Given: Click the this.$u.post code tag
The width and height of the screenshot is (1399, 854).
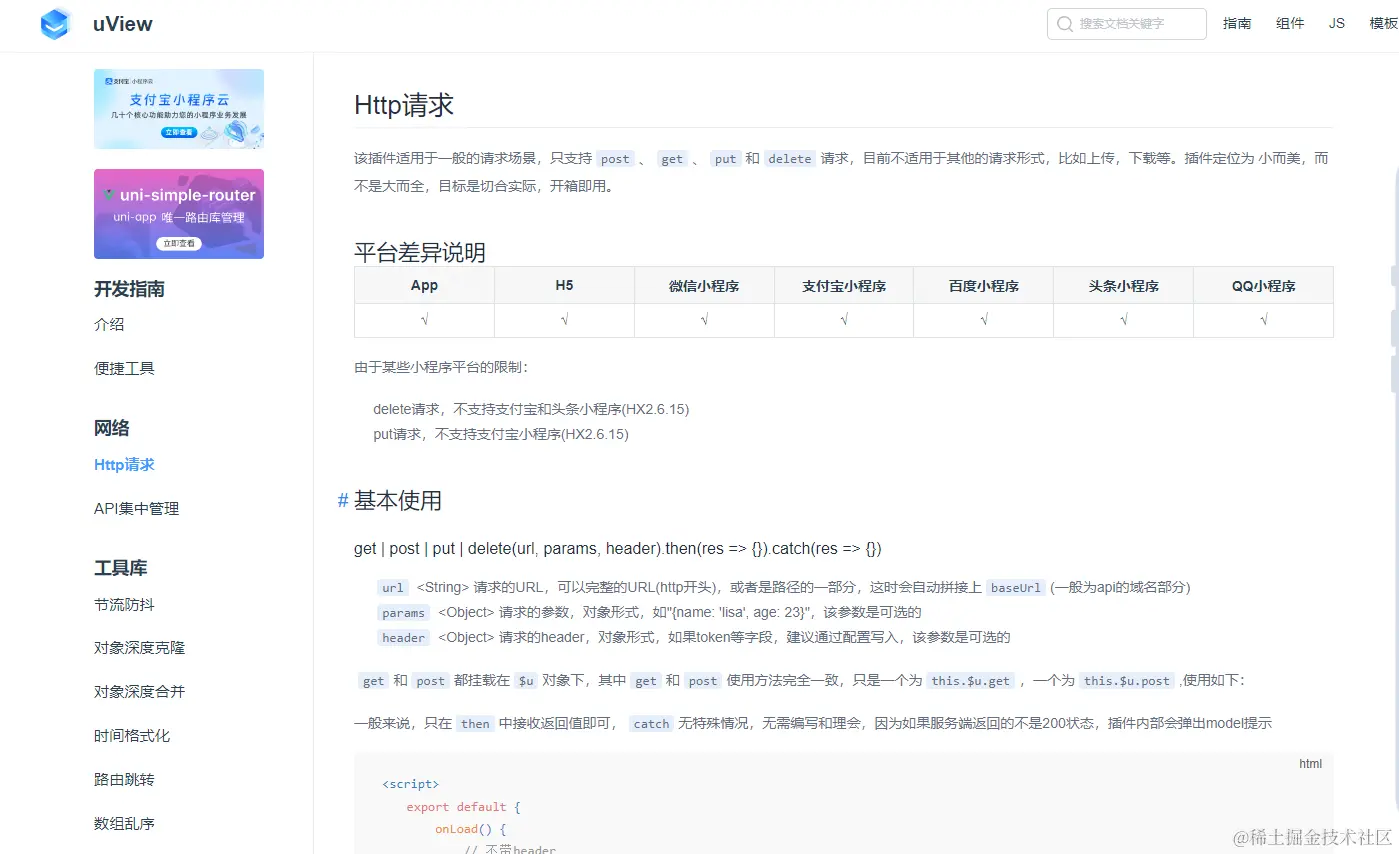Looking at the screenshot, I should pos(1127,681).
